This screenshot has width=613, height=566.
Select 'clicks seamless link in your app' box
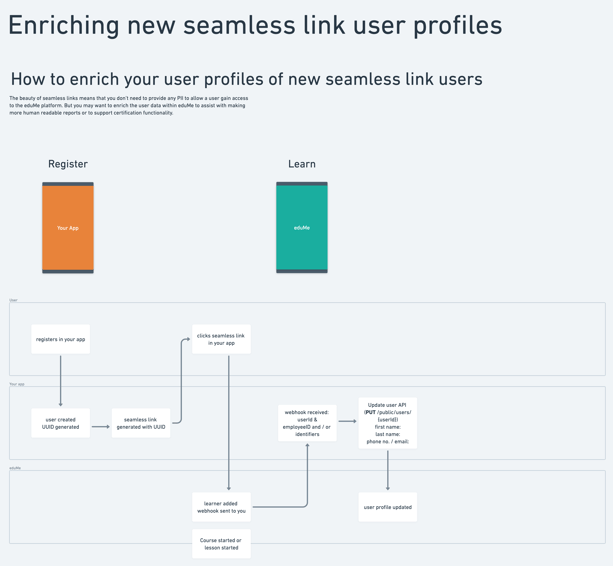pyautogui.click(x=221, y=339)
